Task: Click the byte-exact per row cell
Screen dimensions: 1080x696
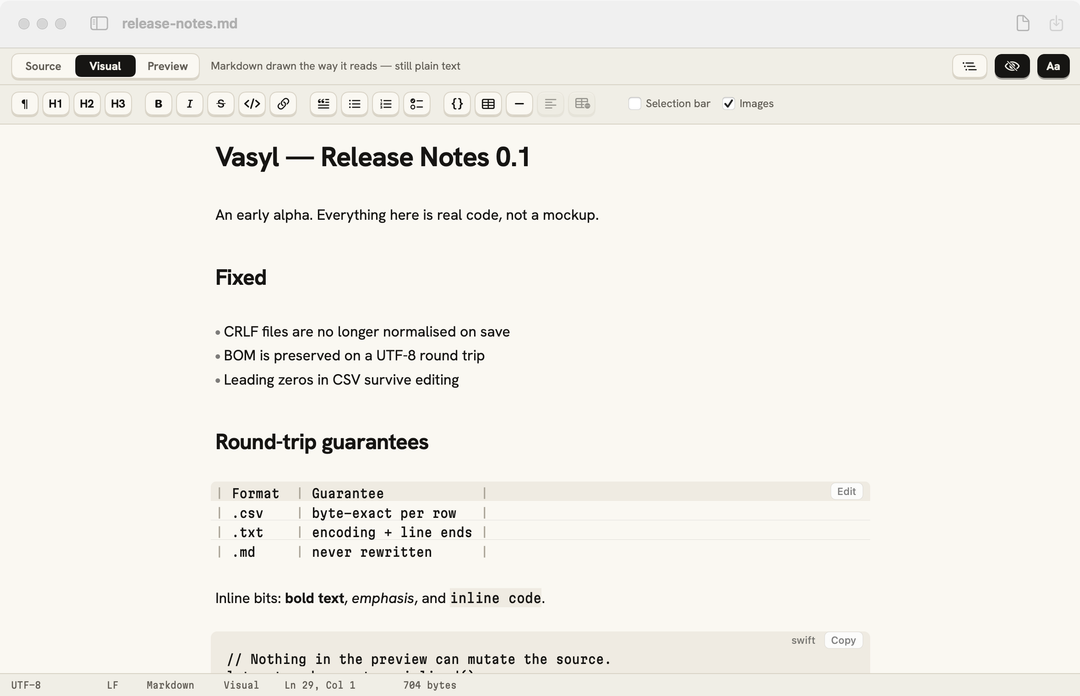Action: pyautogui.click(x=384, y=513)
